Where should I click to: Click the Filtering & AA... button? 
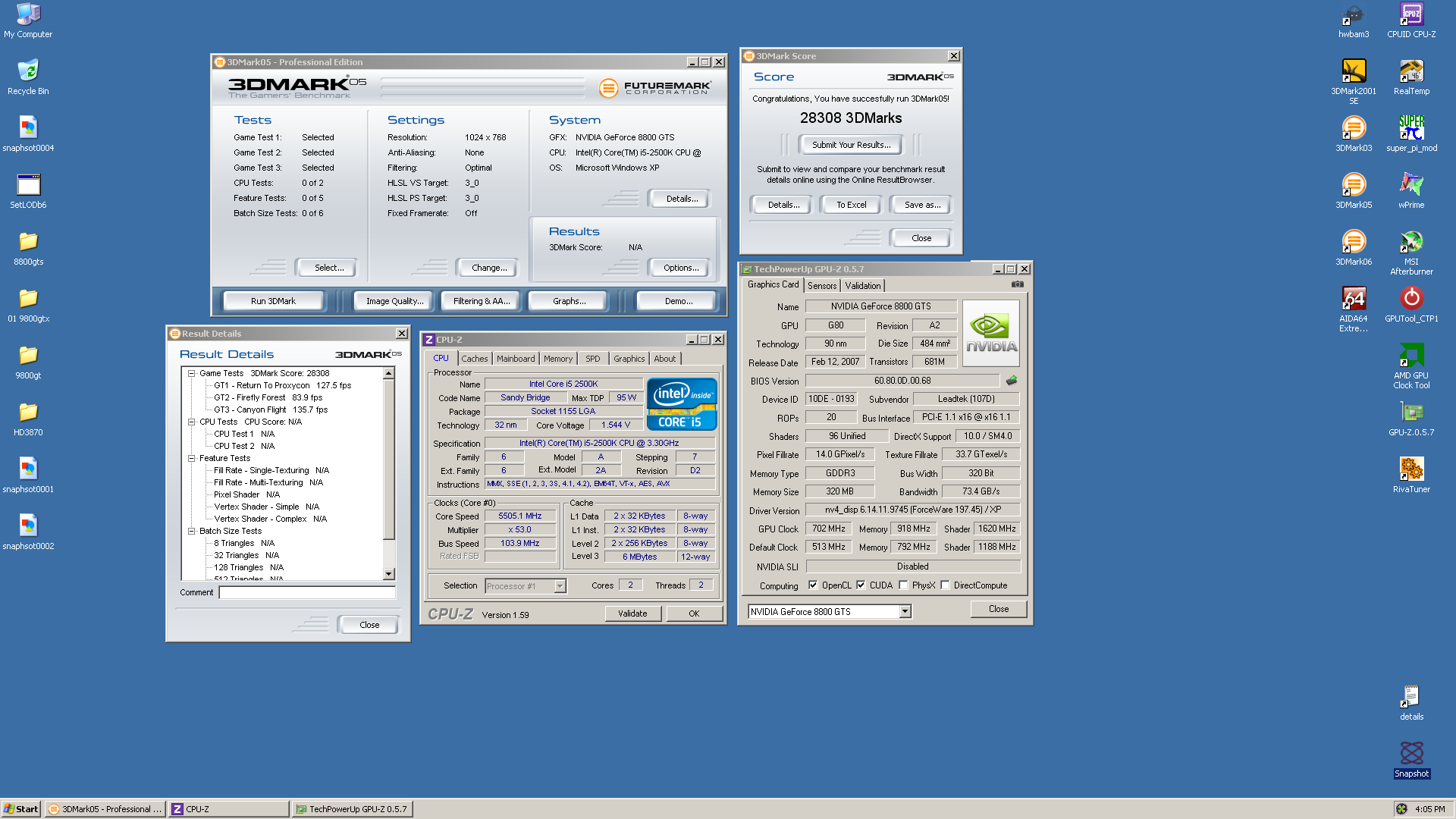click(x=481, y=301)
